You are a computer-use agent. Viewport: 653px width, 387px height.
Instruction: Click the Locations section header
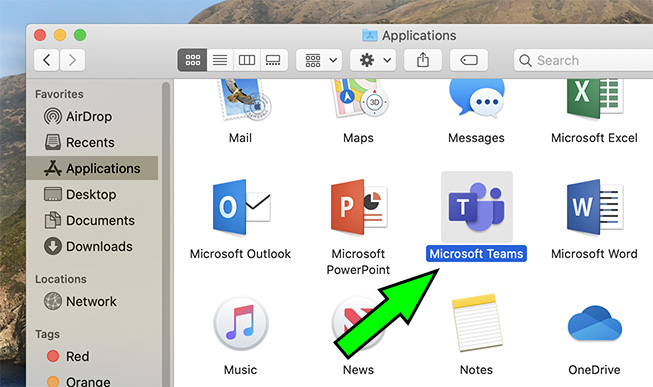[61, 279]
